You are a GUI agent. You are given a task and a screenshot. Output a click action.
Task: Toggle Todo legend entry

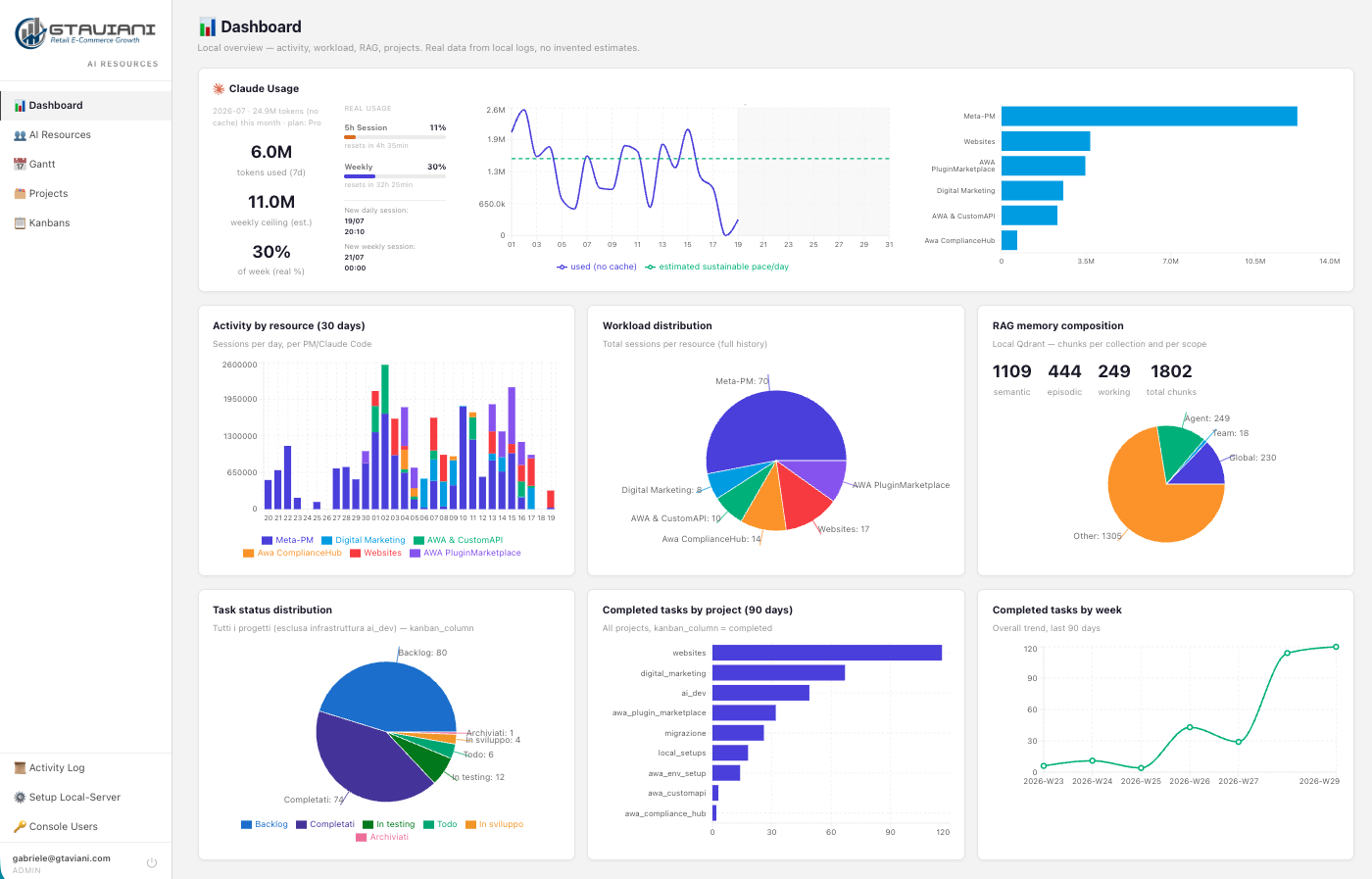pyautogui.click(x=440, y=824)
